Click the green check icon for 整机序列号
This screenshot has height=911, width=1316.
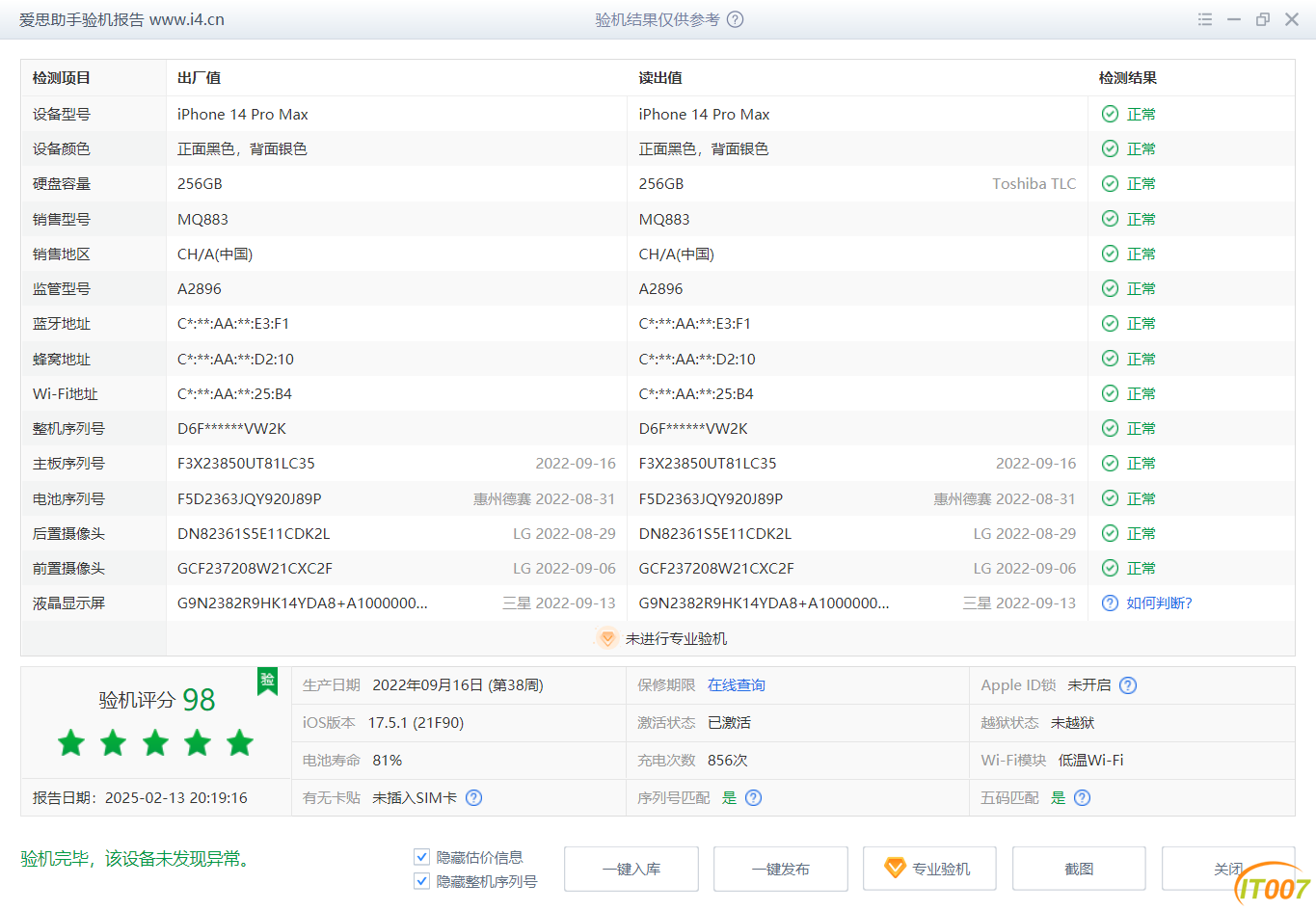[1110, 428]
